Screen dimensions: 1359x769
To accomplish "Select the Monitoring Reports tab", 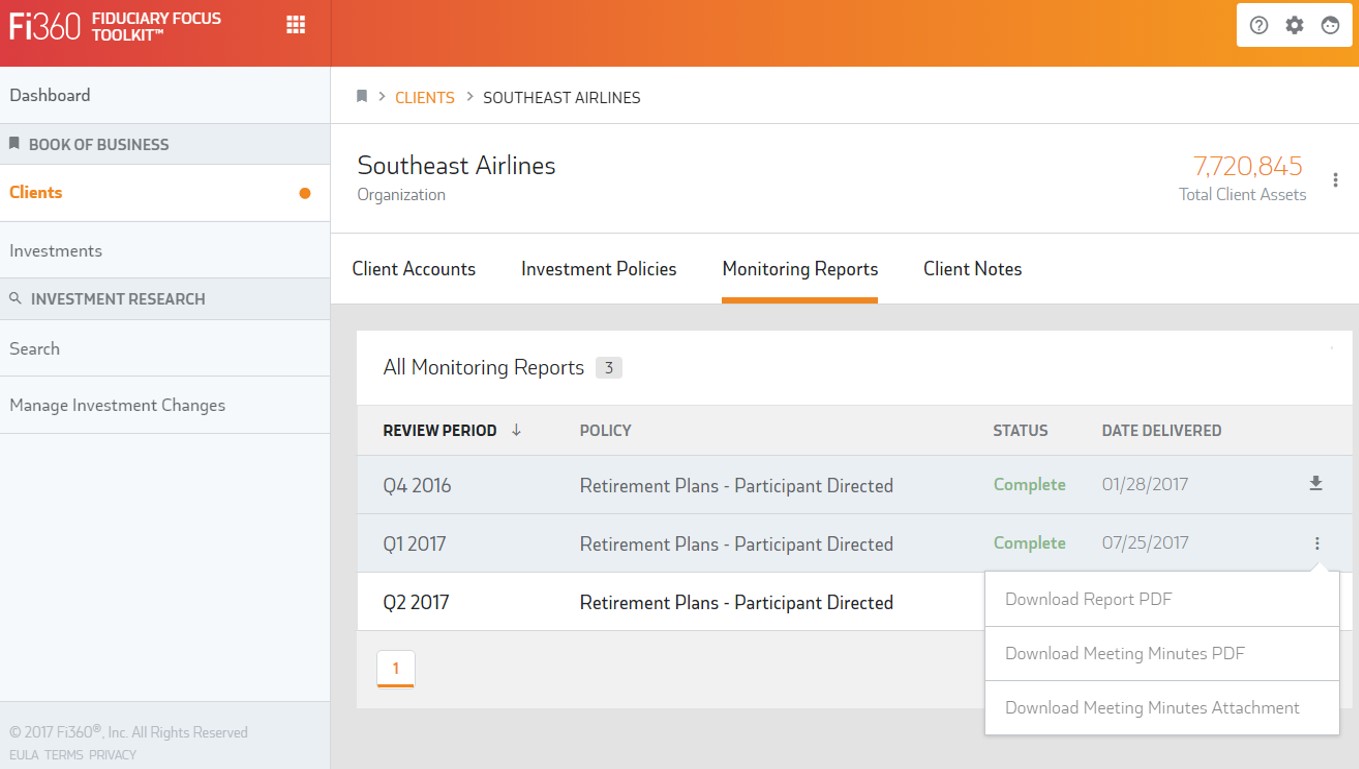I will (x=800, y=269).
